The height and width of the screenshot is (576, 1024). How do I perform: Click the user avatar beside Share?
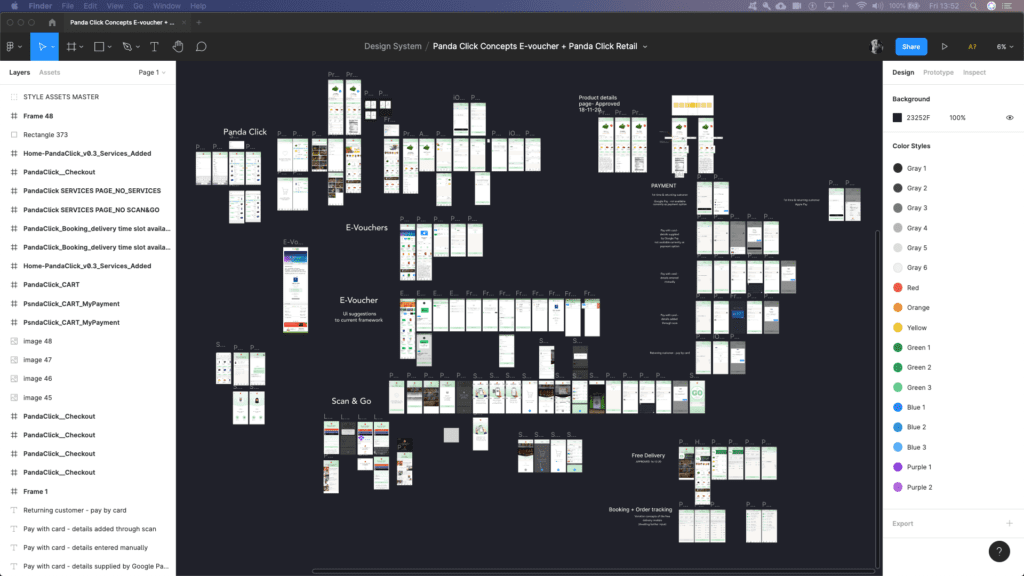(876, 46)
